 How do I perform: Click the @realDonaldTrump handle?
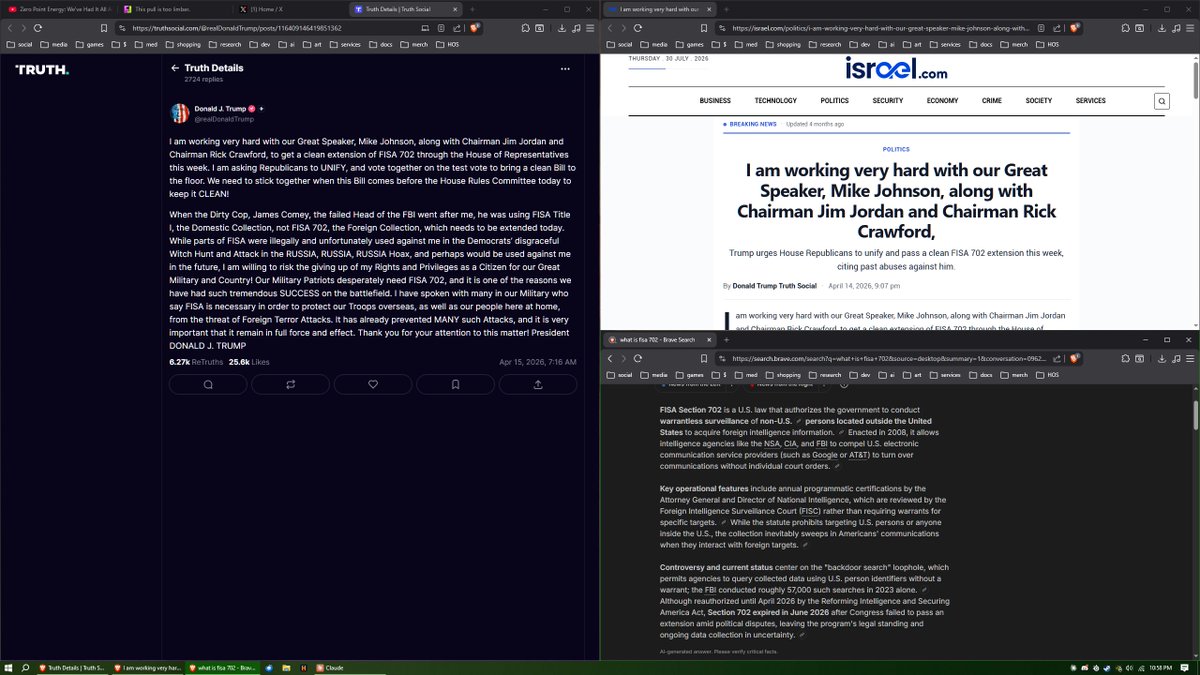(x=224, y=119)
